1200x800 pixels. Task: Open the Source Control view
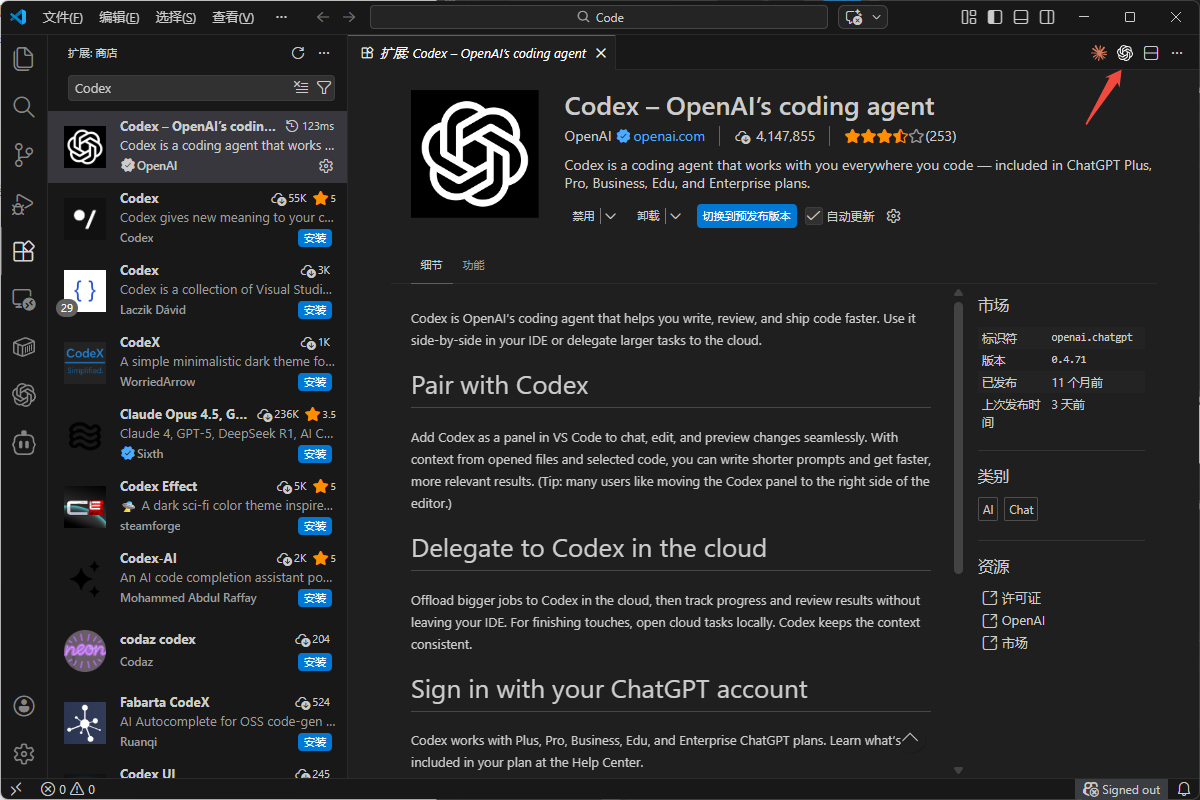click(x=24, y=155)
